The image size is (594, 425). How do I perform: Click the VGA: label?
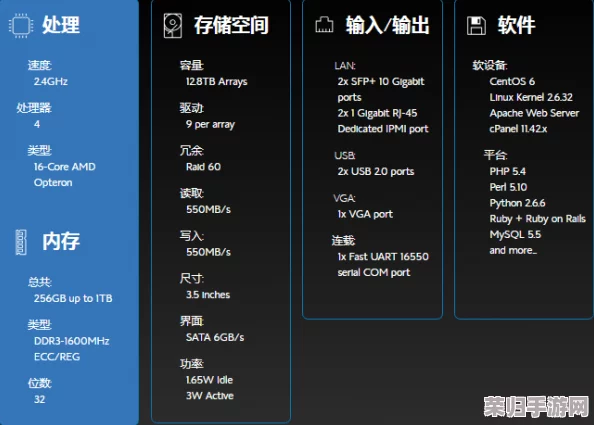pyautogui.click(x=344, y=198)
